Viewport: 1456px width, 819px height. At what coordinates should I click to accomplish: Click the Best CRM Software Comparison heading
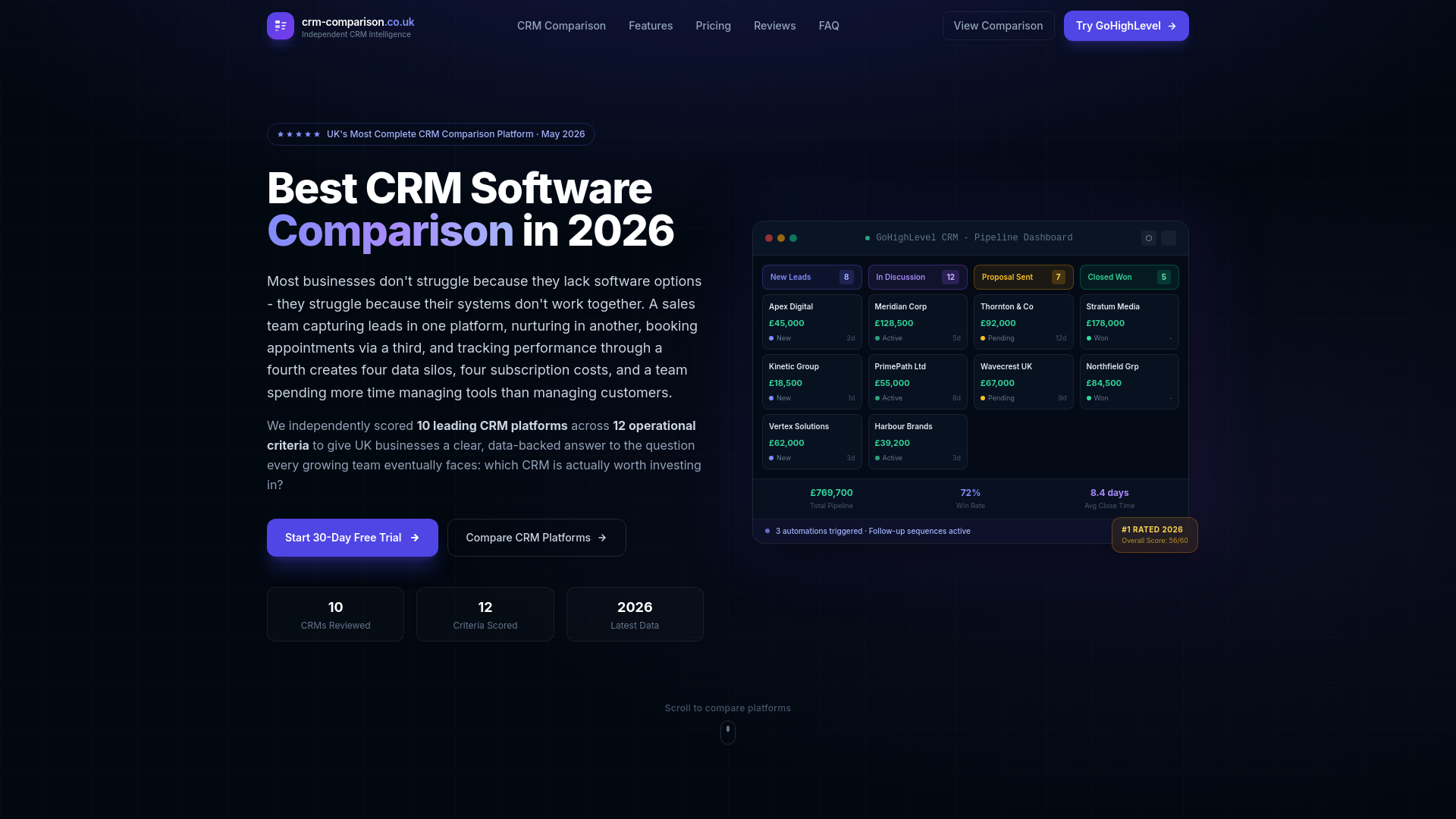point(470,209)
